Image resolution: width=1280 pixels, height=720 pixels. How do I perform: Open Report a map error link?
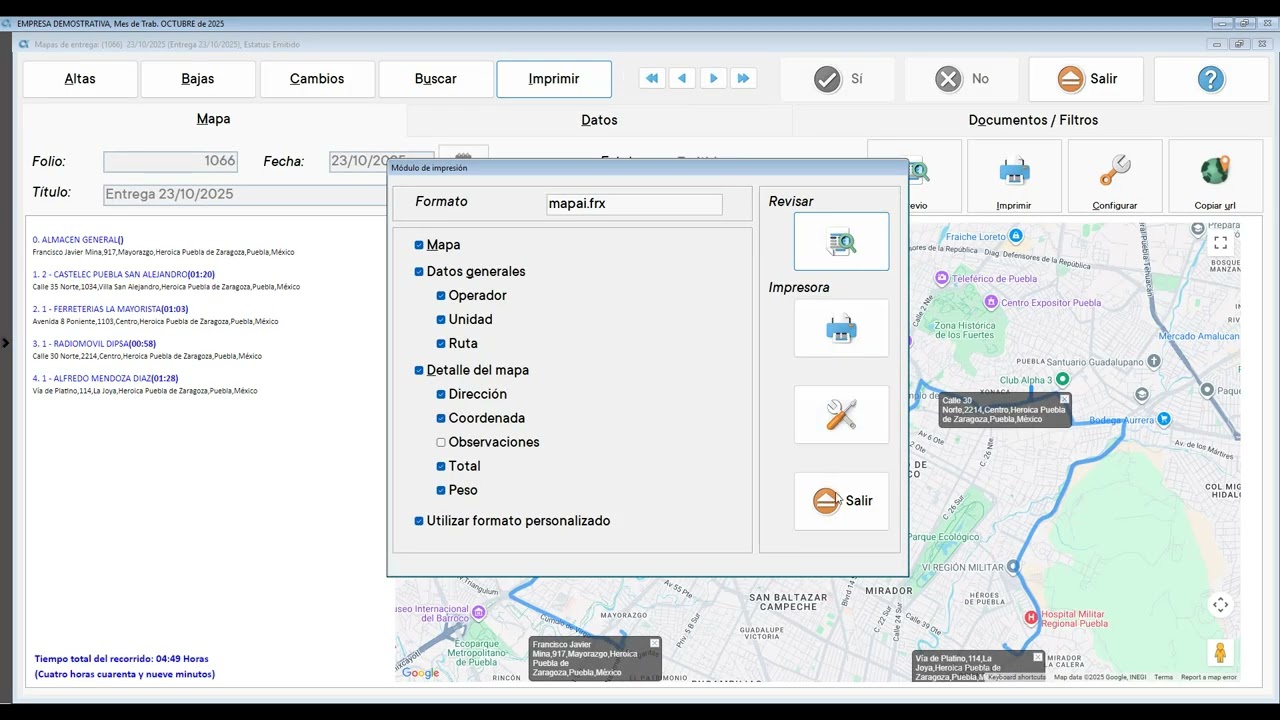coord(1208,678)
